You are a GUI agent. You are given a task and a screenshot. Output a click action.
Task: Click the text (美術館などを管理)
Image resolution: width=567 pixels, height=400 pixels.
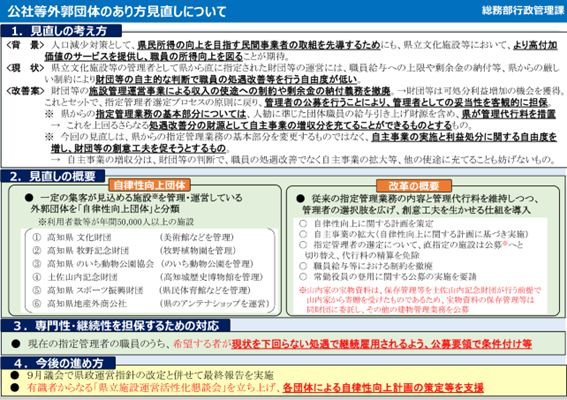197,237
